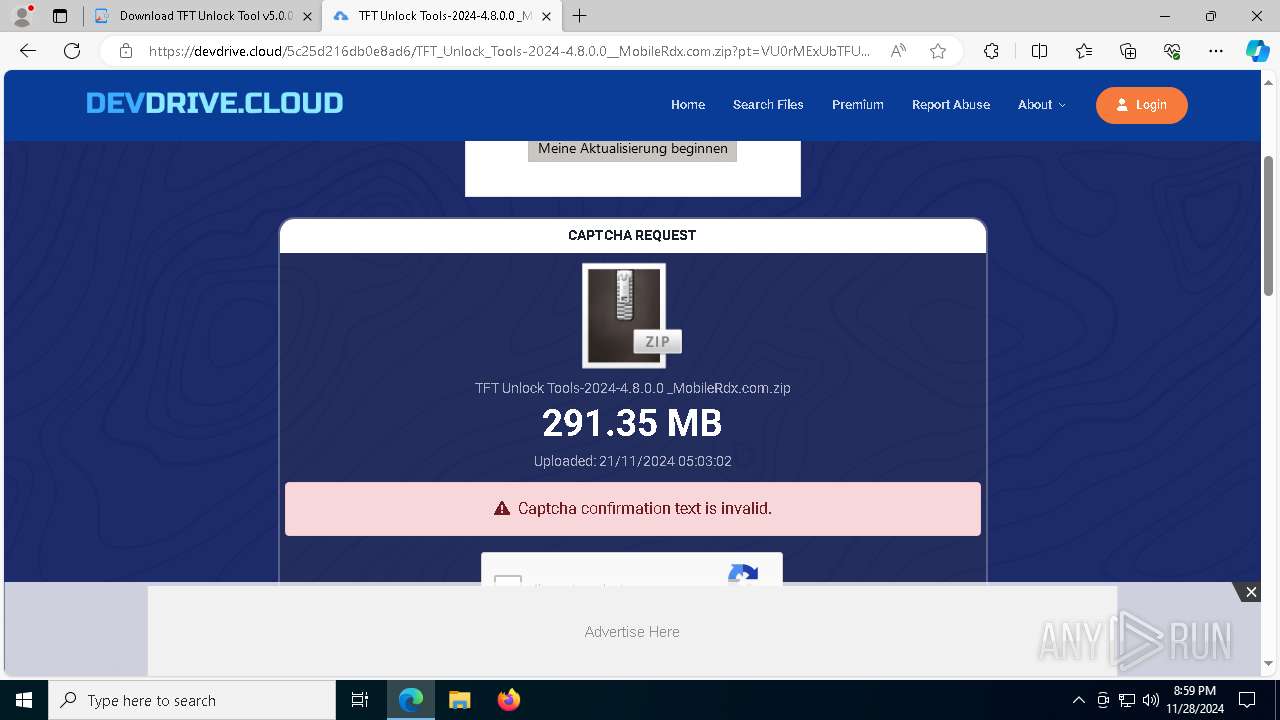This screenshot has width=1280, height=720.
Task: Go to the Home menu item
Action: coord(688,105)
